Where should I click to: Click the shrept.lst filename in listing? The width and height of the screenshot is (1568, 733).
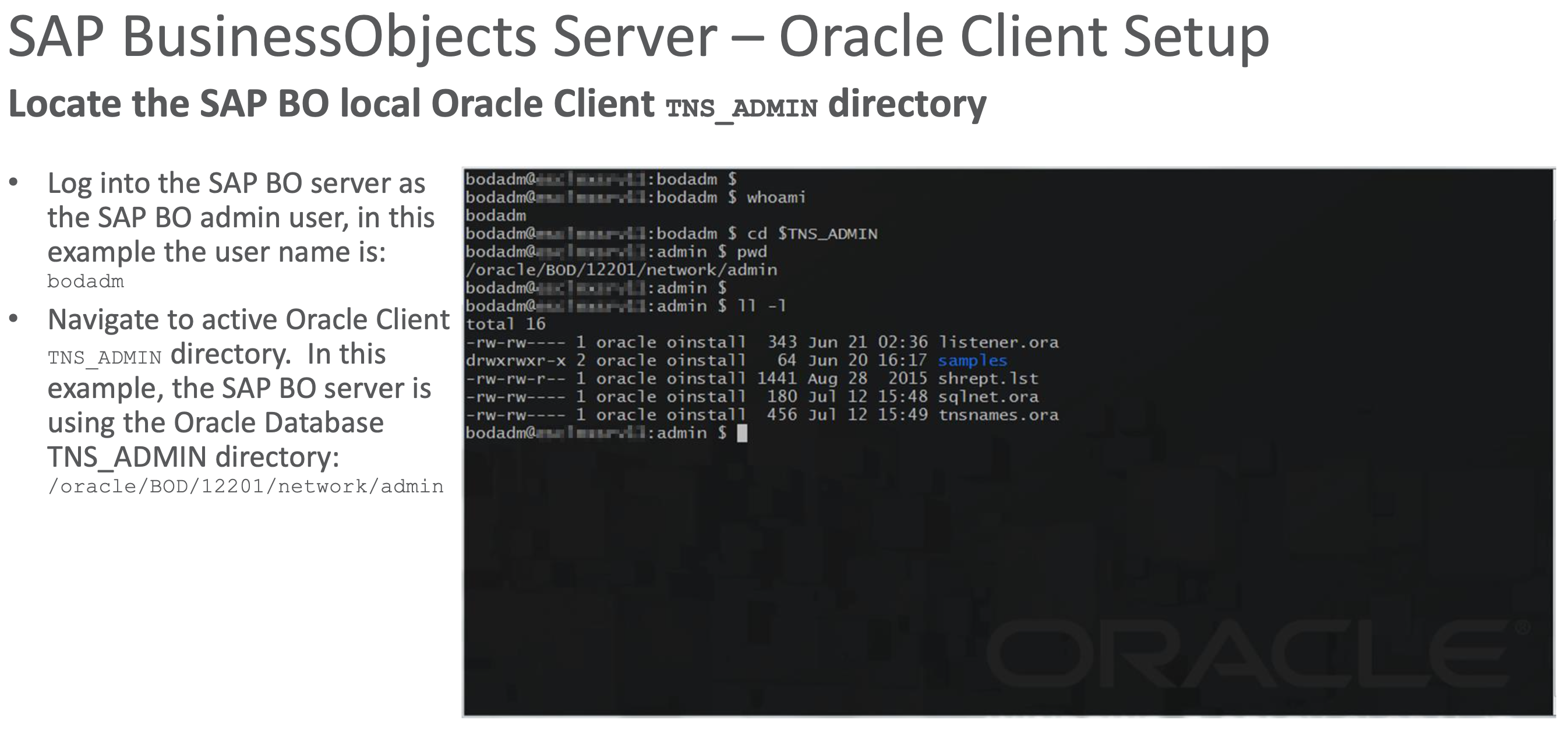click(x=987, y=379)
